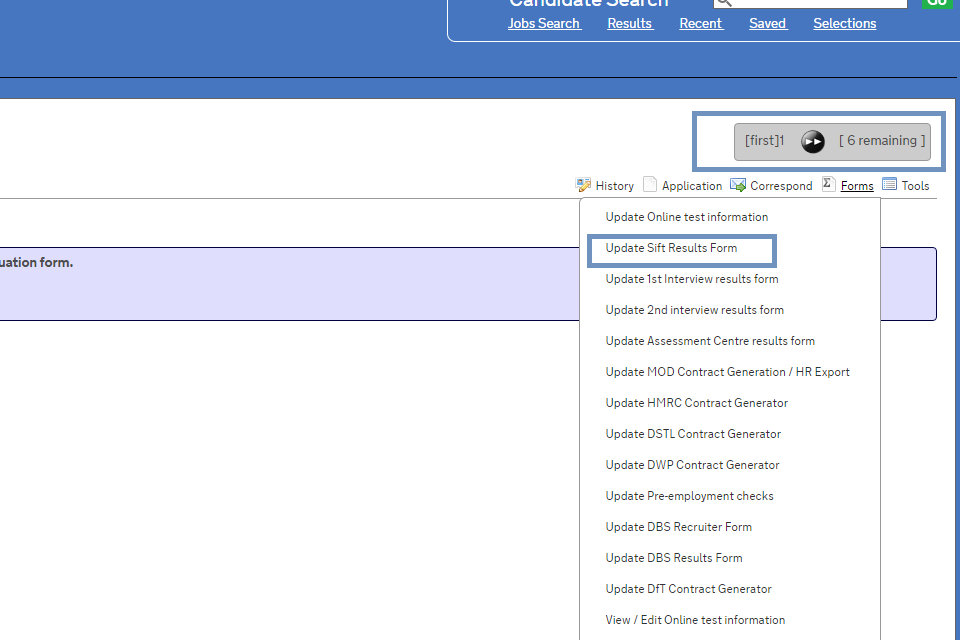Viewport: 960px width, 640px height.
Task: Open the Saved link
Action: 768,23
